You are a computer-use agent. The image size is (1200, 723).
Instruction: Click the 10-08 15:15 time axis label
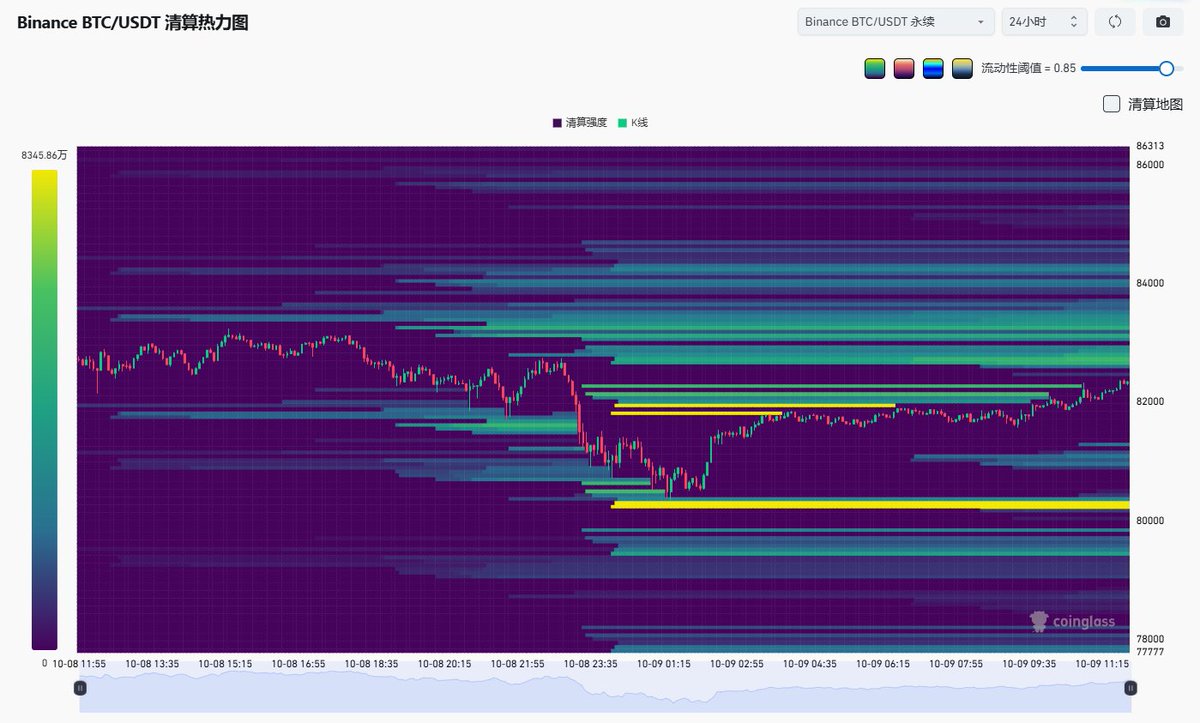[x=225, y=663]
